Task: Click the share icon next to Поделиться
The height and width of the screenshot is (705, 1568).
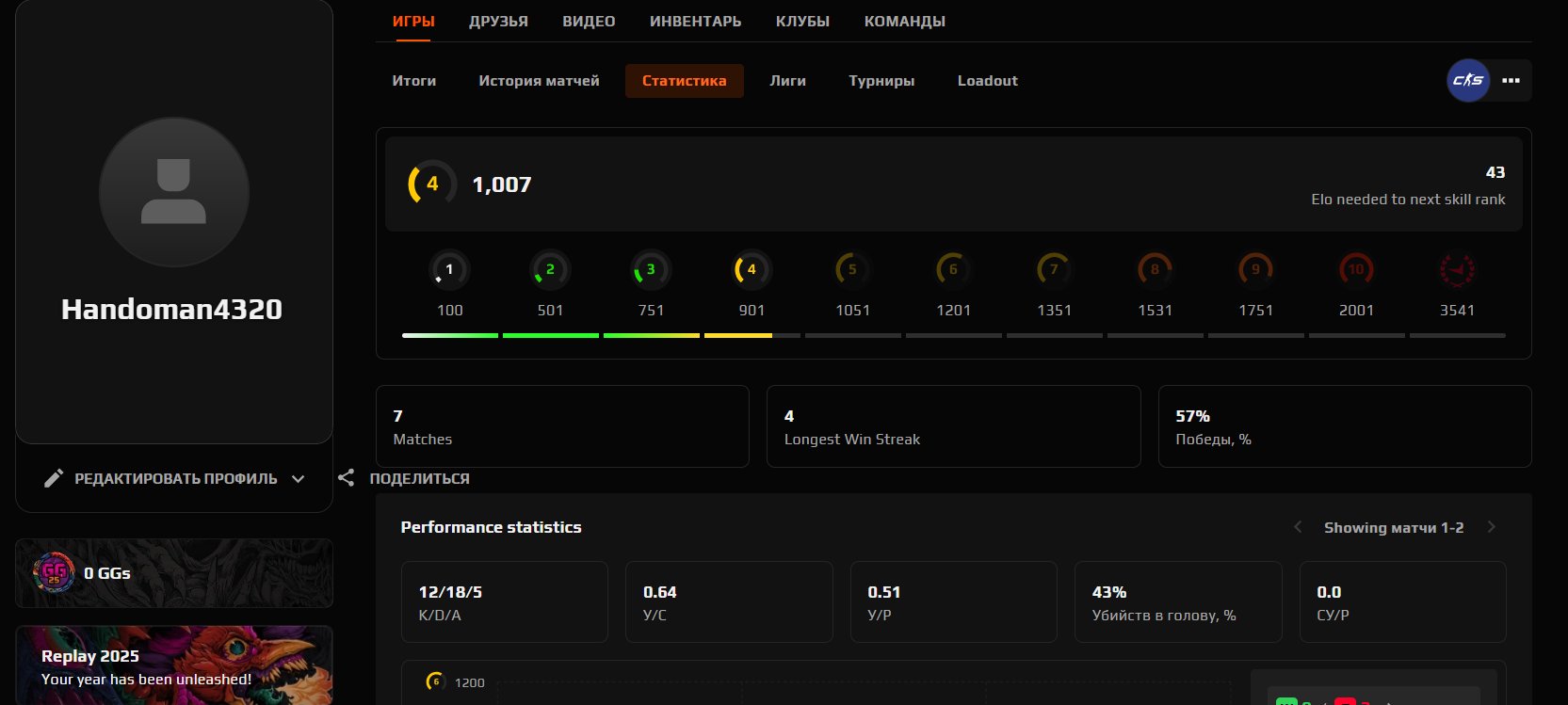Action: tap(347, 478)
